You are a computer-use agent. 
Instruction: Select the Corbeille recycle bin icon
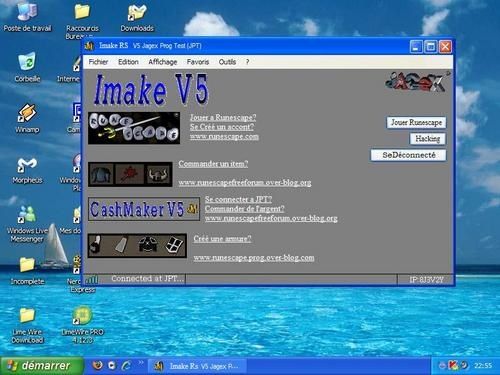[x=27, y=67]
